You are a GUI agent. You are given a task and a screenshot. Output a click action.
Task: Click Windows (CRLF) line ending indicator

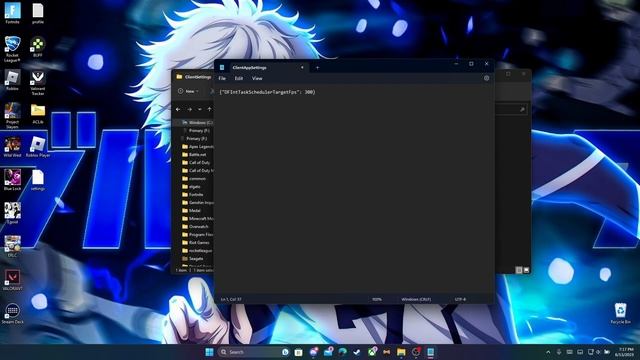[x=416, y=299]
